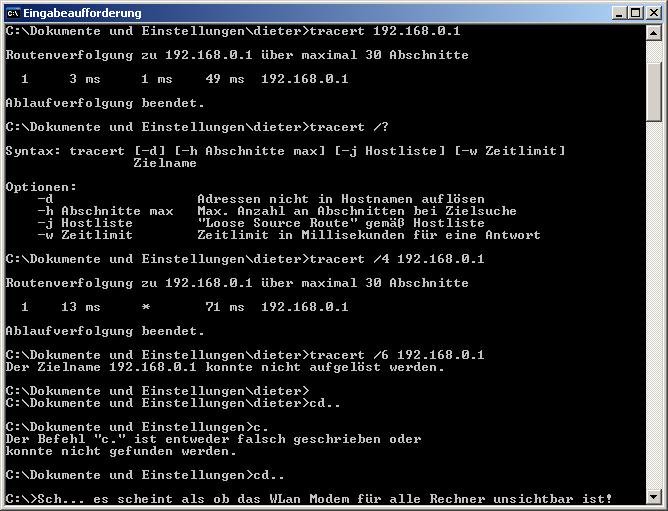Click the vertical scrollbar thumb
This screenshot has width=668, height=511.
tap(654, 92)
